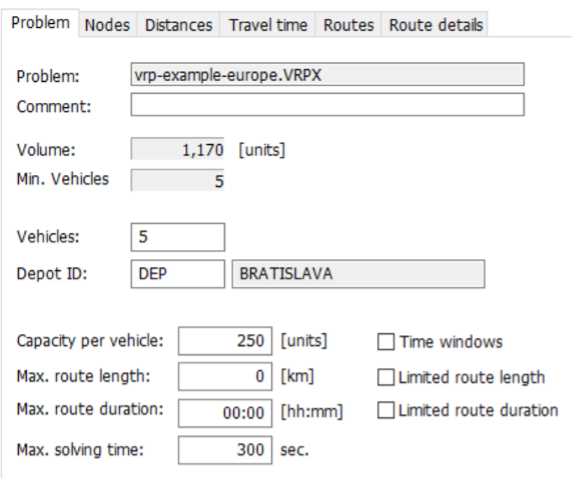Click the Volume value field
The height and width of the screenshot is (480, 574).
pos(178,149)
